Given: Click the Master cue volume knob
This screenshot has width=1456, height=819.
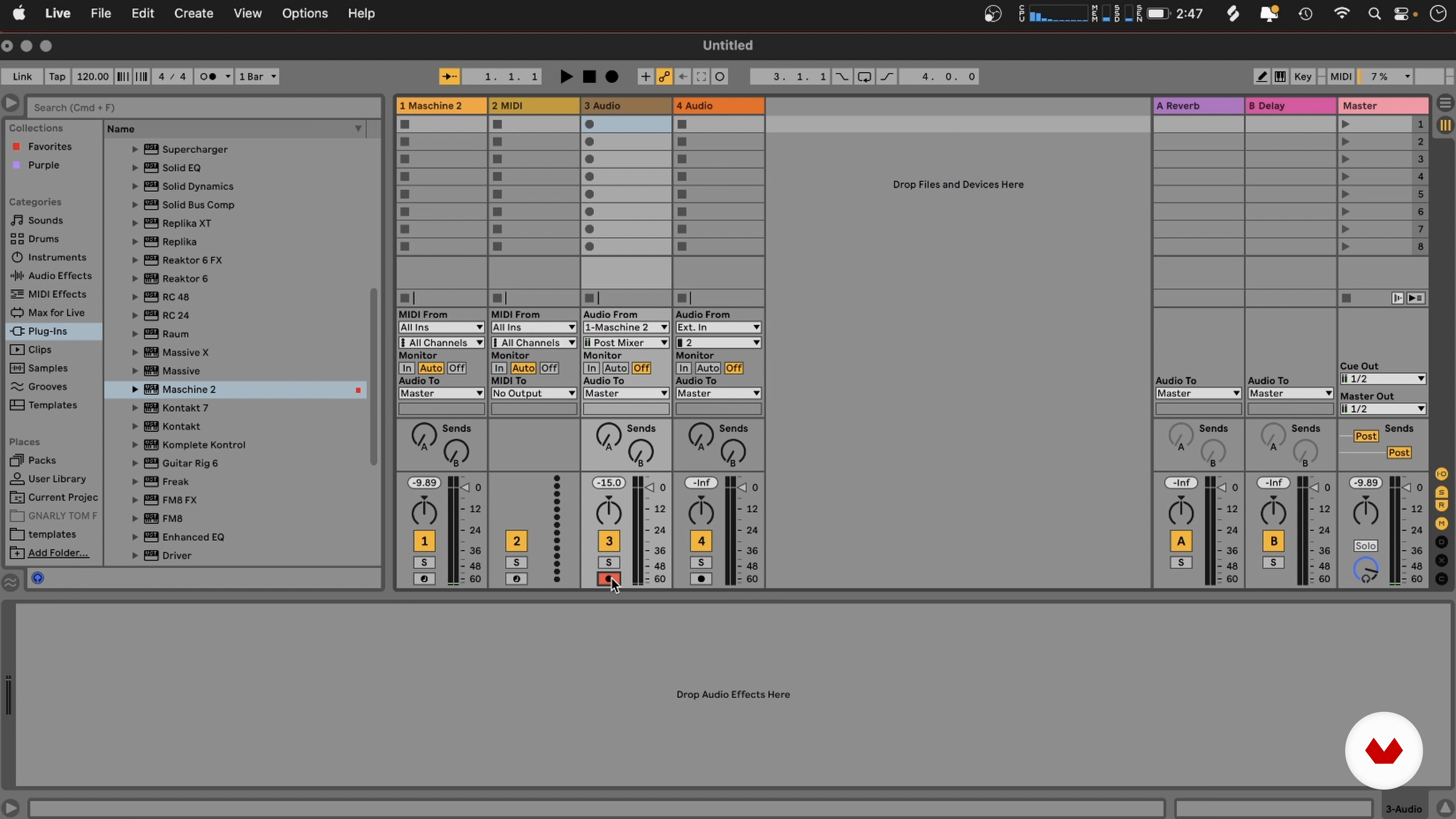Looking at the screenshot, I should 1365,570.
